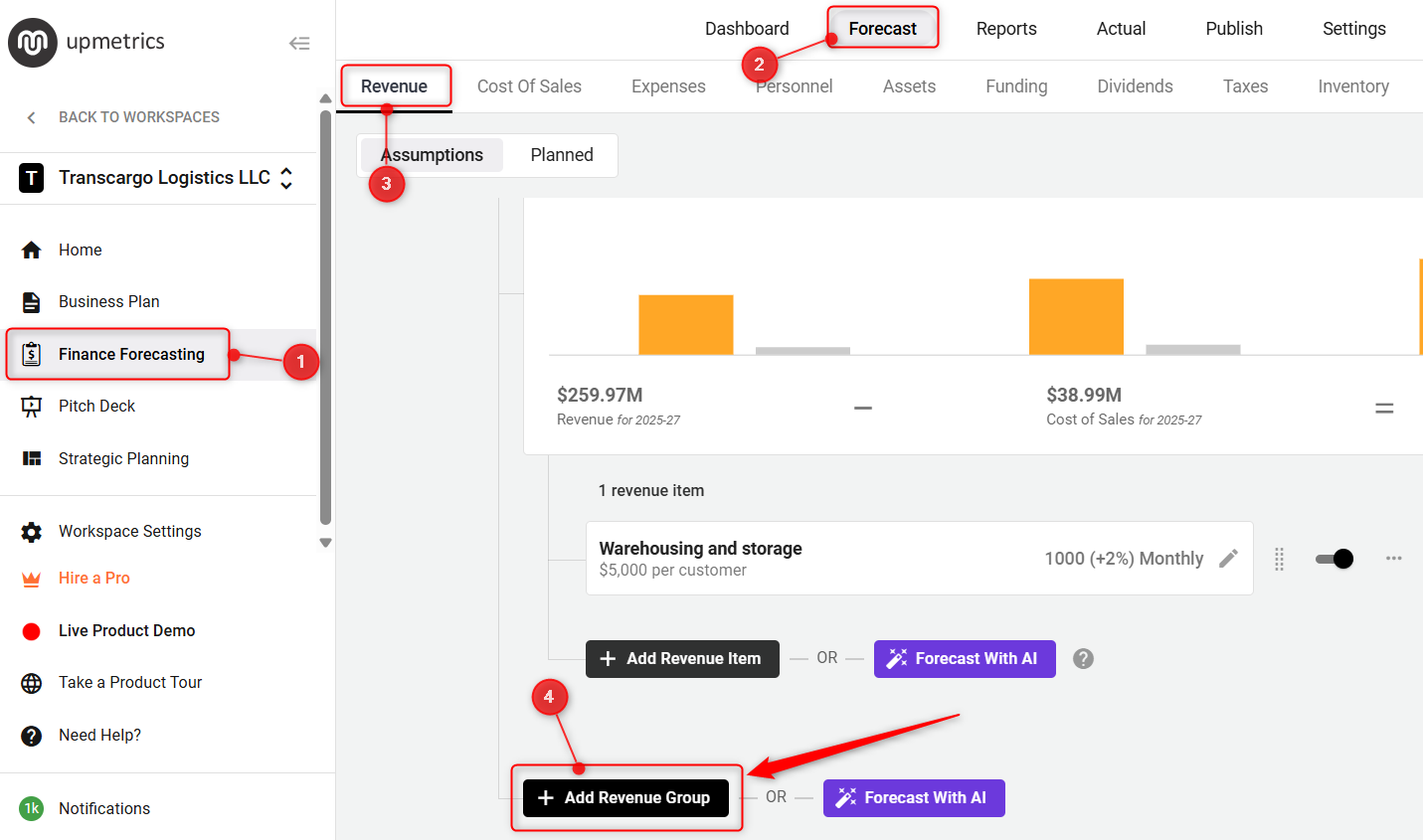
Task: Open the Forecast top tab
Action: pyautogui.click(x=883, y=29)
